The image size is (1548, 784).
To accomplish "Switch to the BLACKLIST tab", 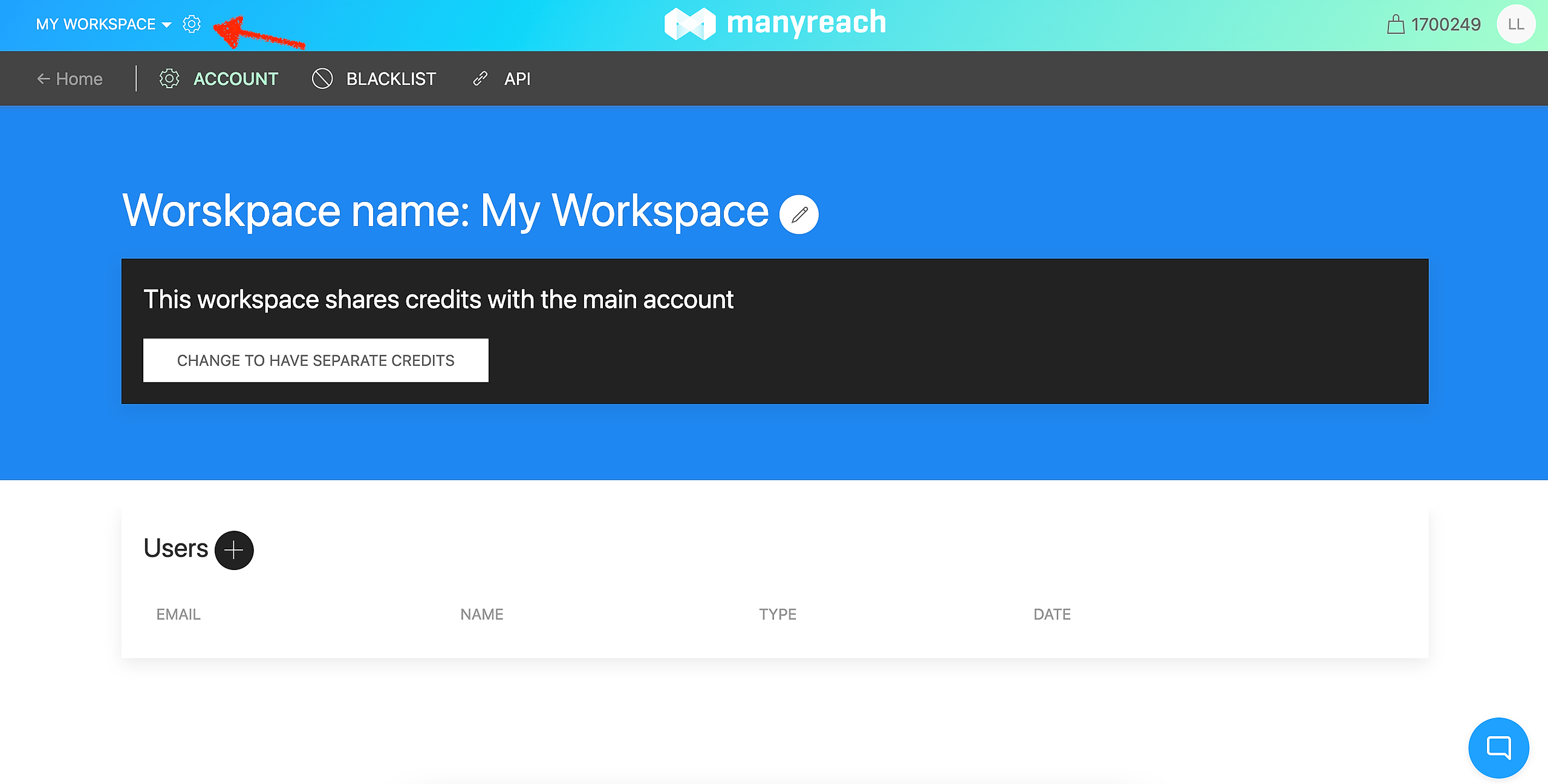I will (x=391, y=79).
